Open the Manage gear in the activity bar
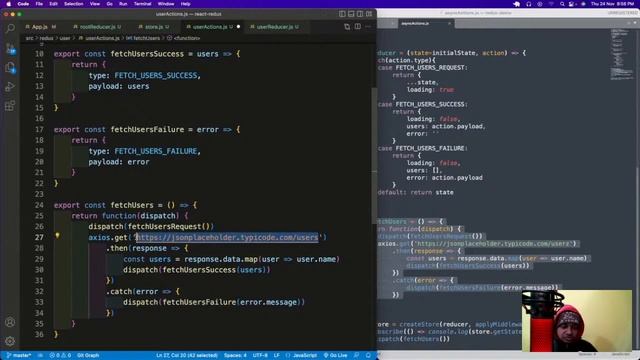This screenshot has height=360, width=640. (x=10, y=341)
